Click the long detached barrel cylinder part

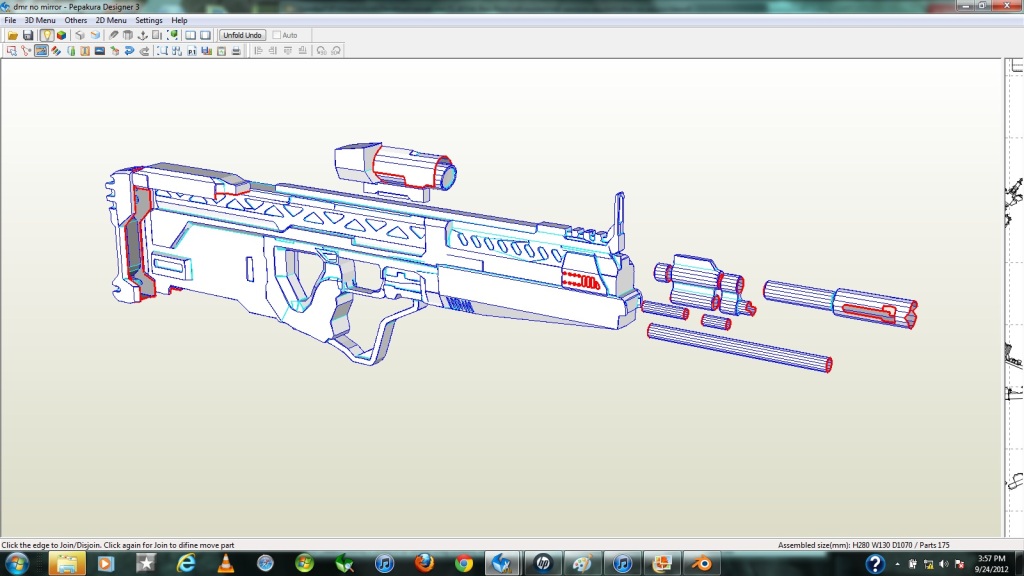pyautogui.click(x=739, y=347)
